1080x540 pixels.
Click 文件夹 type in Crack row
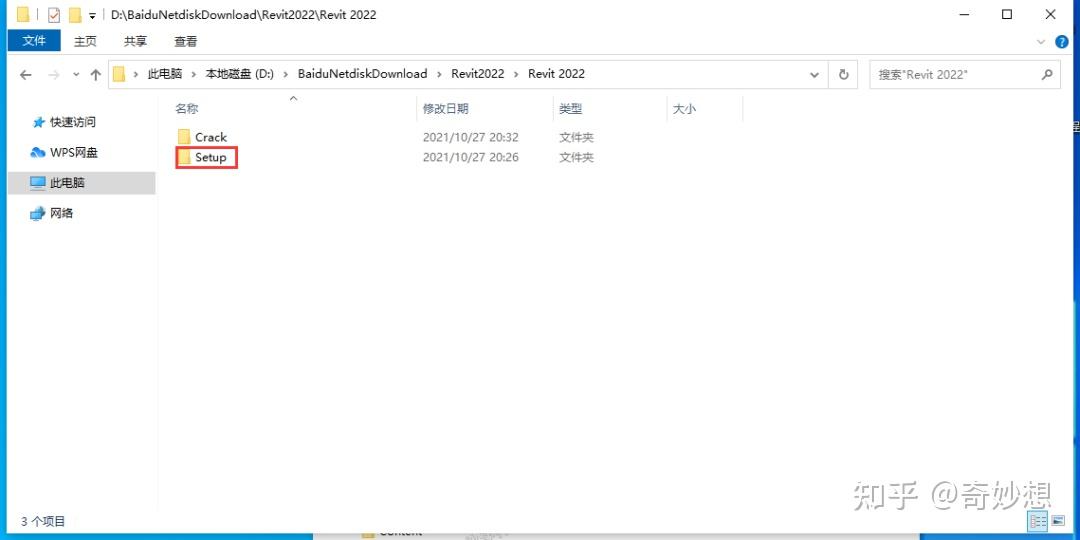pyautogui.click(x=577, y=137)
